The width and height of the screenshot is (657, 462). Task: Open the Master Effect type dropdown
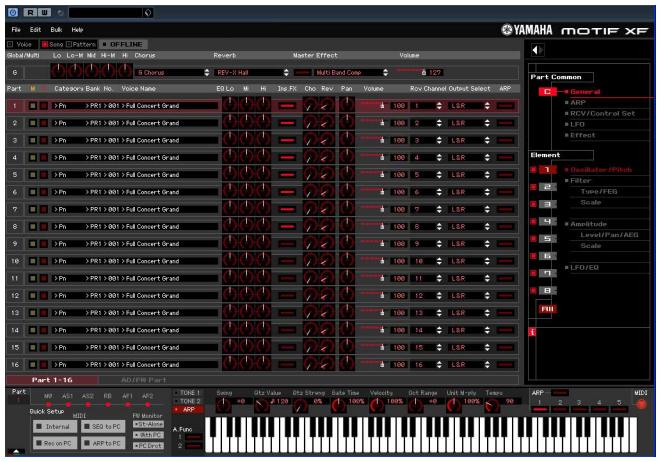pos(351,72)
